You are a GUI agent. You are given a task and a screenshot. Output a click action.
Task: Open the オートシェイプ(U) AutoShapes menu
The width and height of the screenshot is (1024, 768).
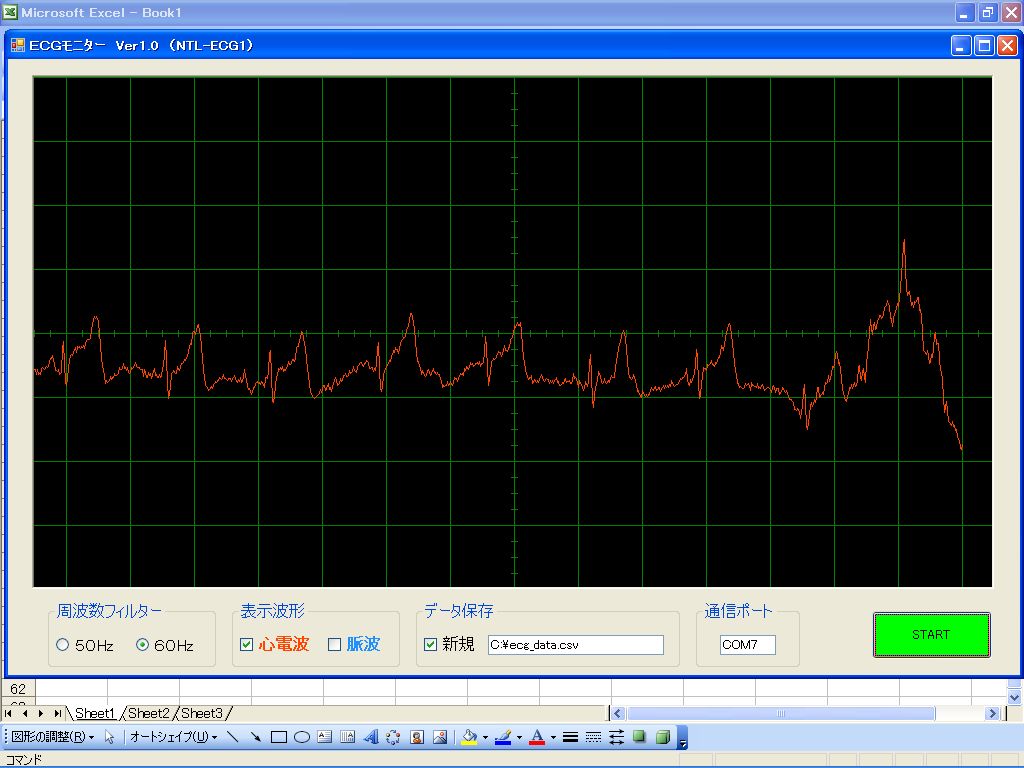[174, 737]
